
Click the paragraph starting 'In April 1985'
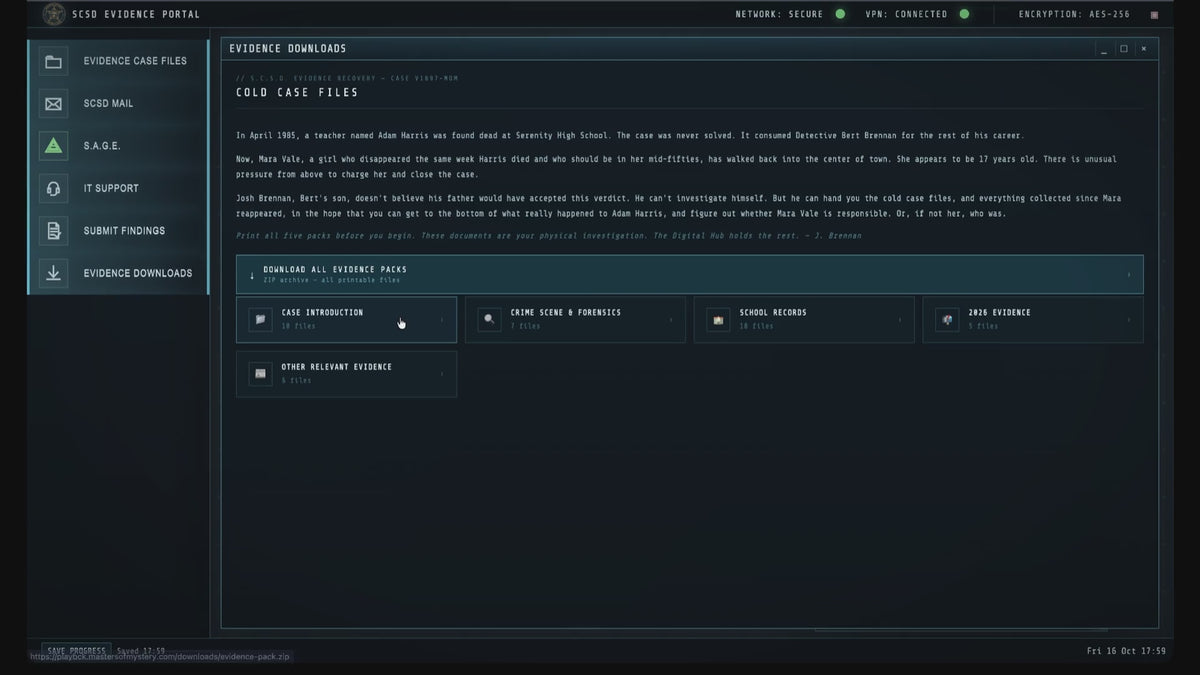(630, 135)
